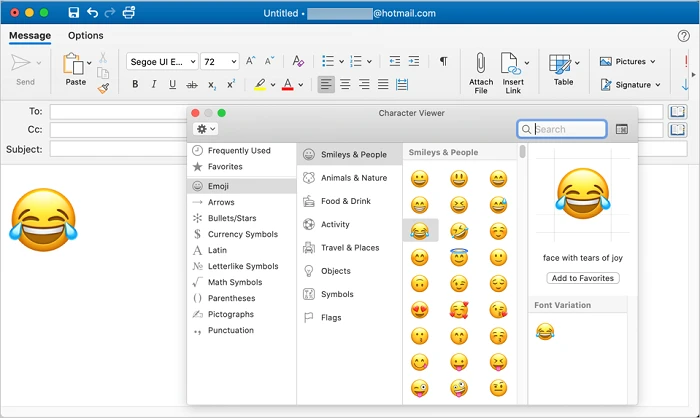Select the Format Painter brush icon
This screenshot has height=418, width=700.
point(103,88)
